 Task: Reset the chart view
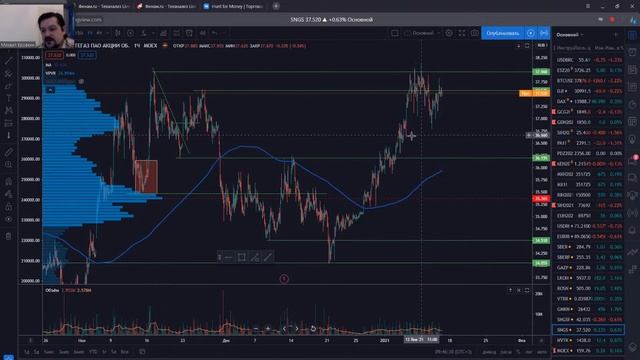click(313, 329)
